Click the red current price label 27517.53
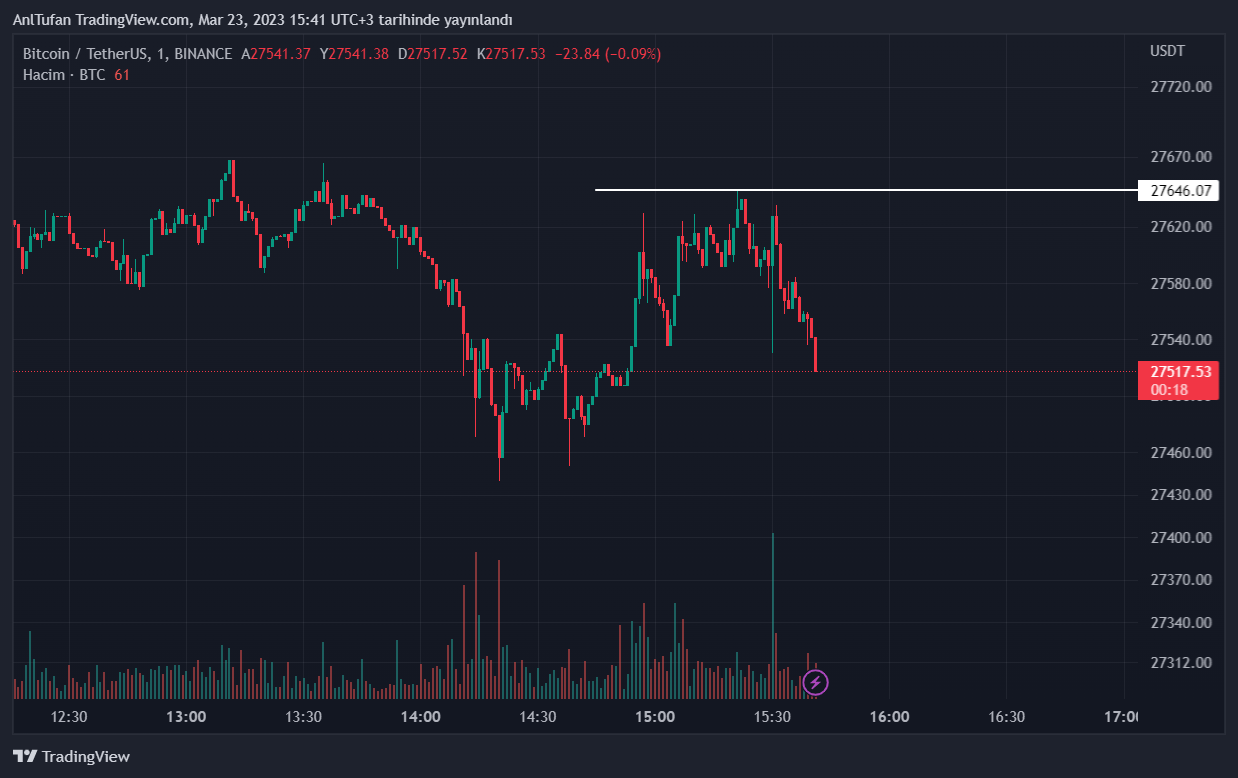 (1180, 372)
